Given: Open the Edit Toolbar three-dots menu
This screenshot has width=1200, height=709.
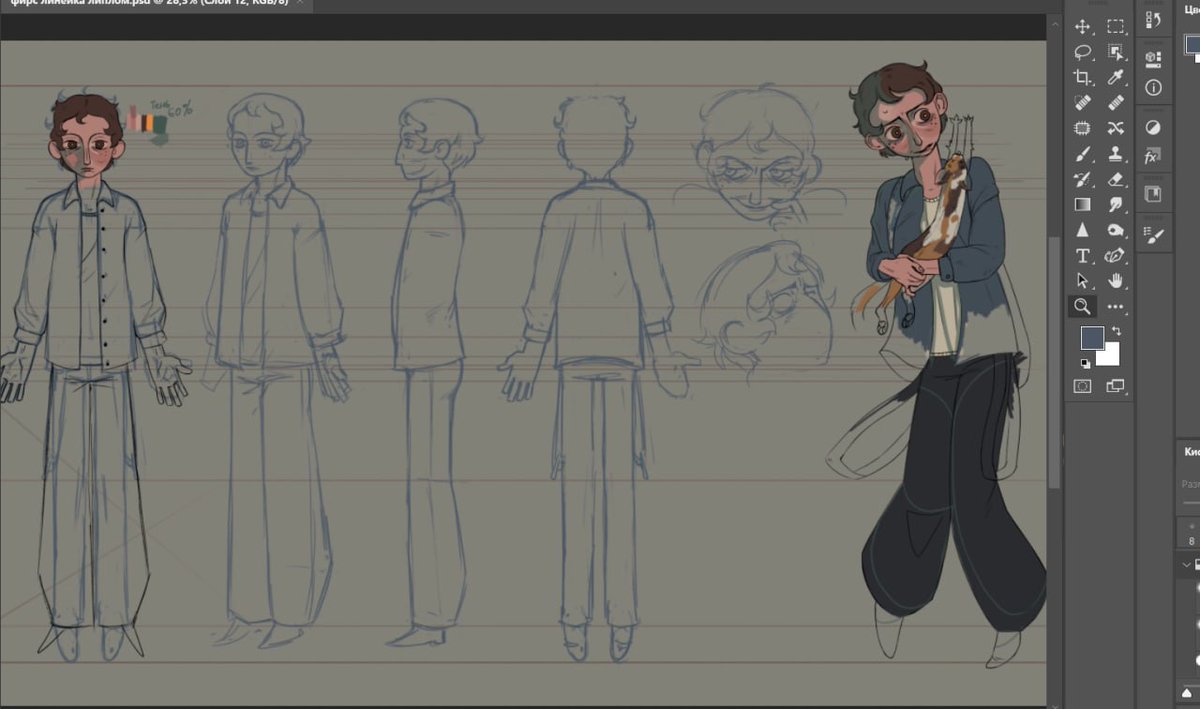Looking at the screenshot, I should (x=1116, y=307).
